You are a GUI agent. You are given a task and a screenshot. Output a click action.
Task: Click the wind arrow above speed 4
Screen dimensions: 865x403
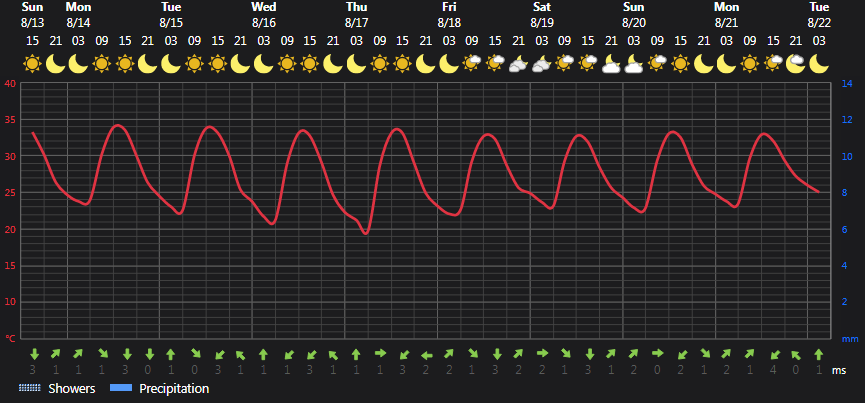pyautogui.click(x=772, y=354)
